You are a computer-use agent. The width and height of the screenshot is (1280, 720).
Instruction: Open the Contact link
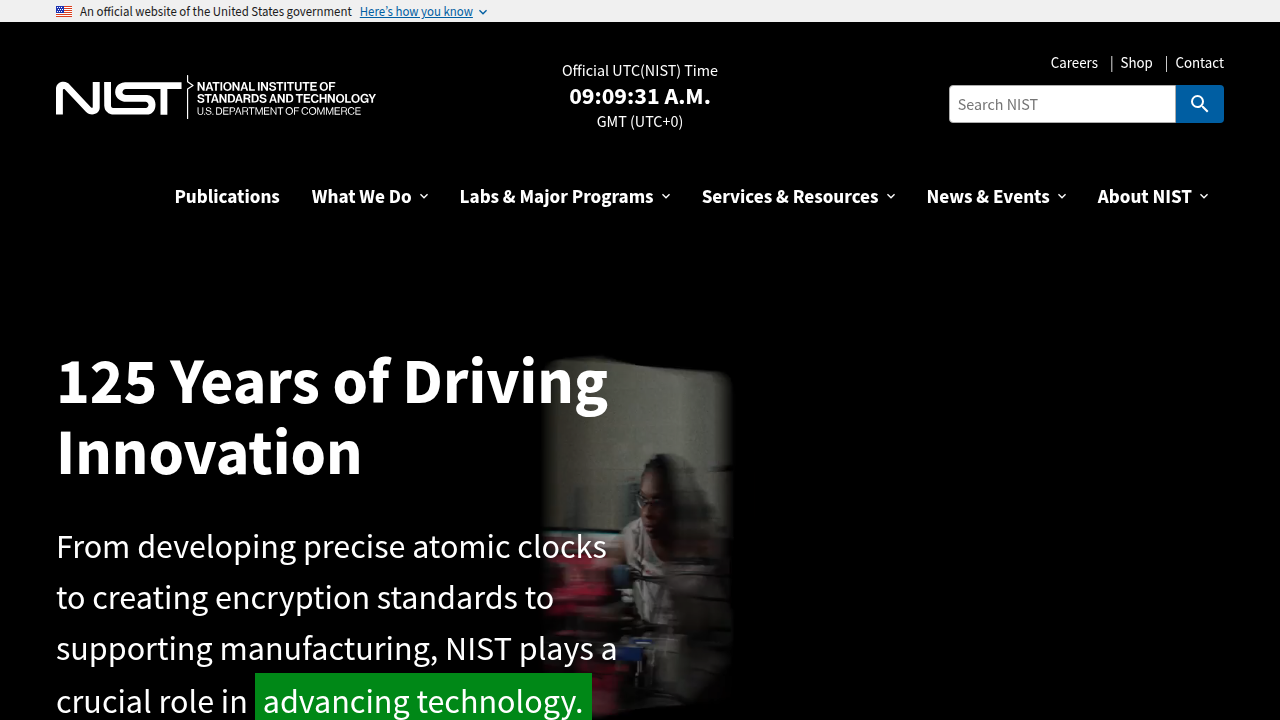click(1199, 62)
